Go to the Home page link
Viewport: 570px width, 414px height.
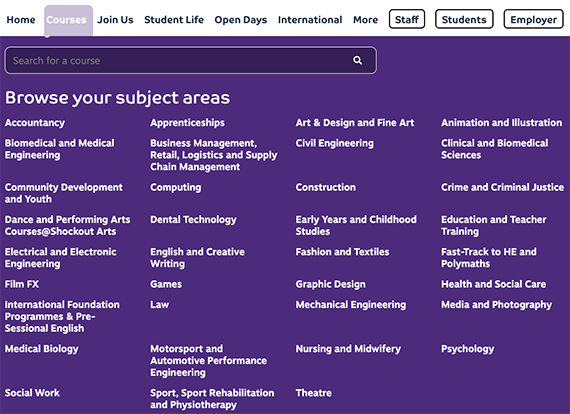coord(21,20)
